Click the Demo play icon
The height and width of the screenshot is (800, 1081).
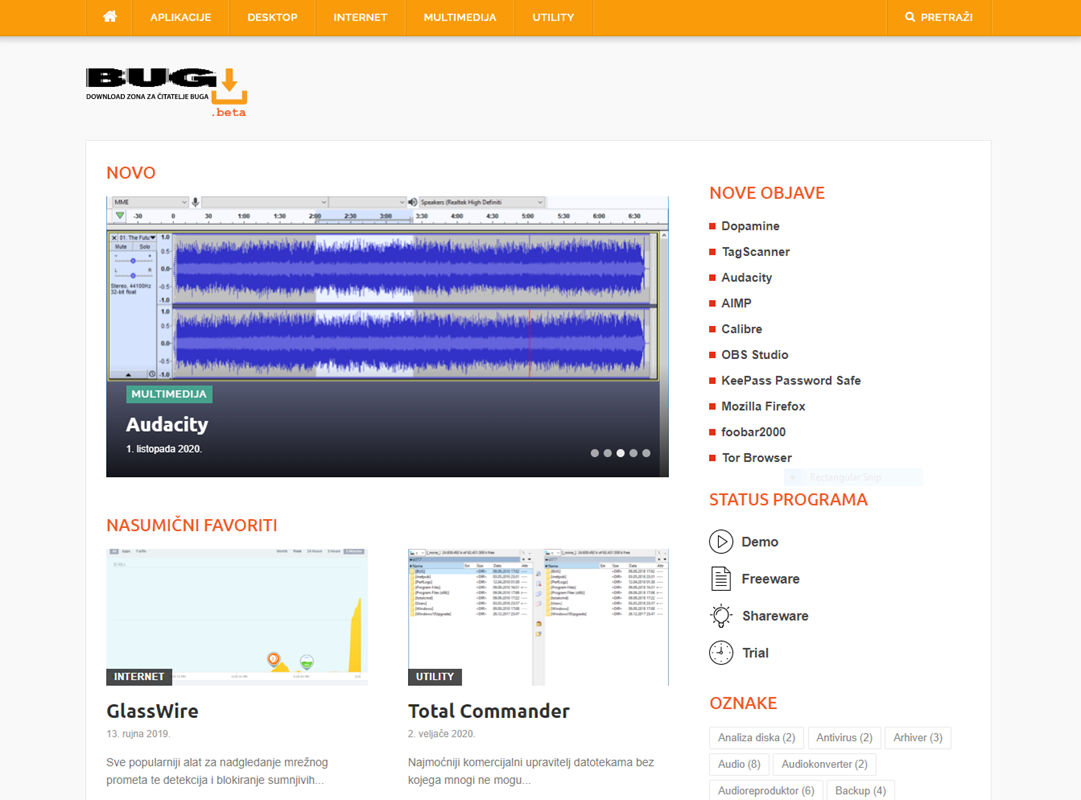[x=721, y=542]
